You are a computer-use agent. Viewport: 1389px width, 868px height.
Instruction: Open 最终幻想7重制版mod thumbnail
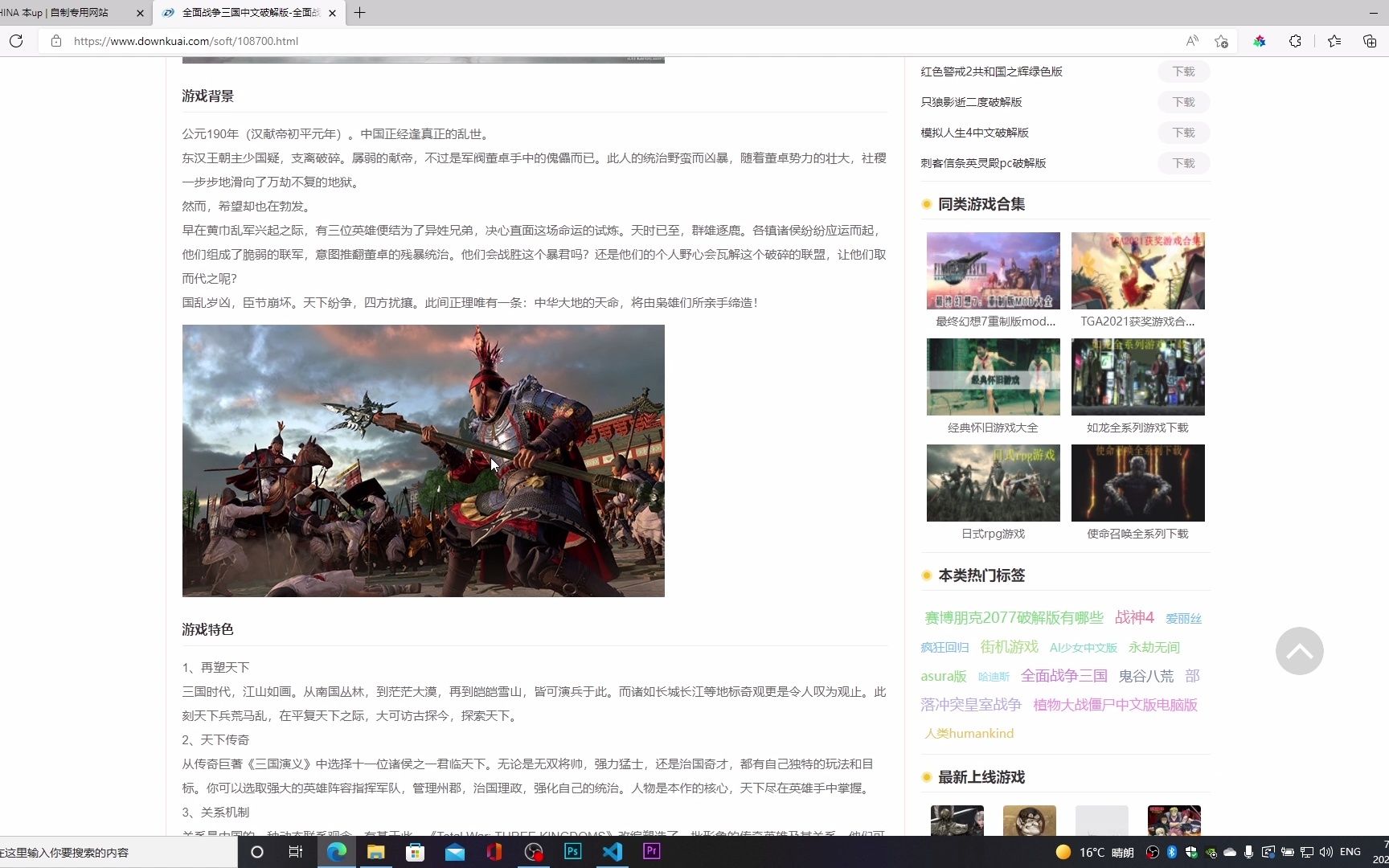[993, 271]
